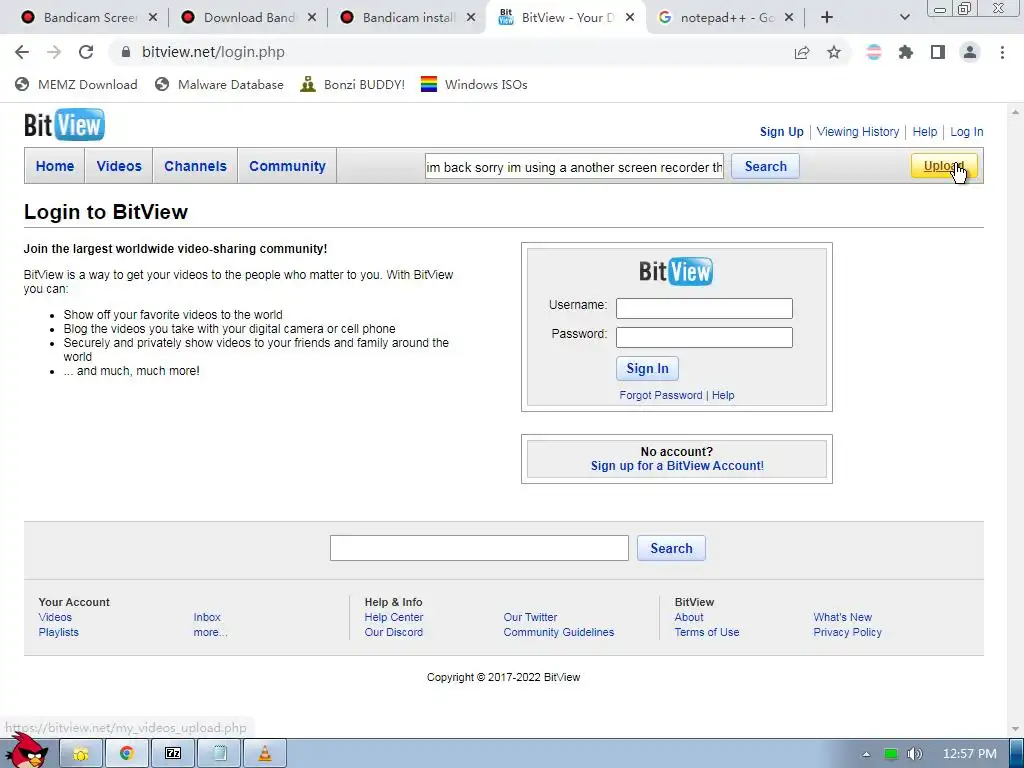Show hidden tray icons arrow
Viewport: 1024px width, 768px height.
[x=866, y=754]
